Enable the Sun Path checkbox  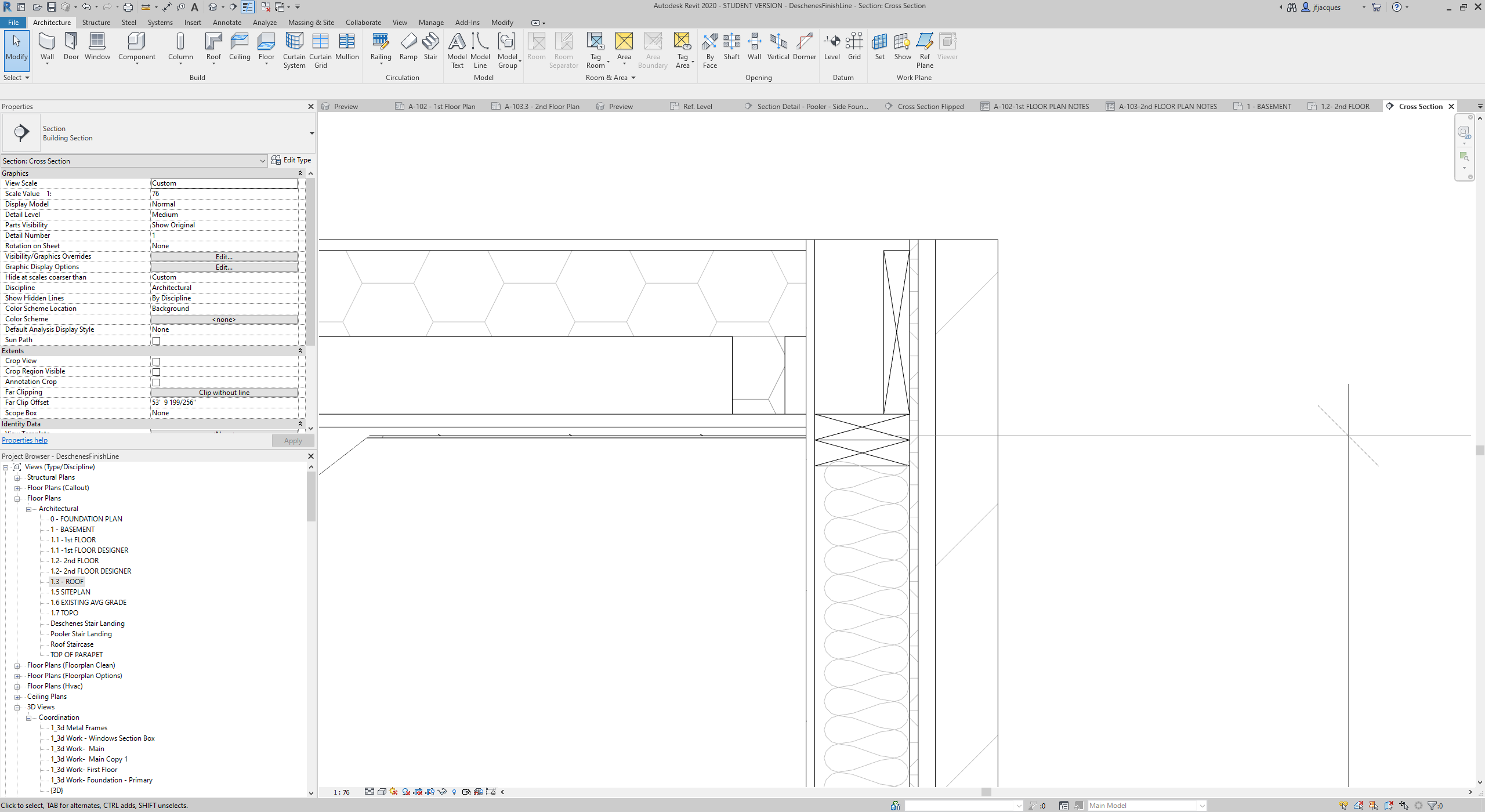coord(157,340)
